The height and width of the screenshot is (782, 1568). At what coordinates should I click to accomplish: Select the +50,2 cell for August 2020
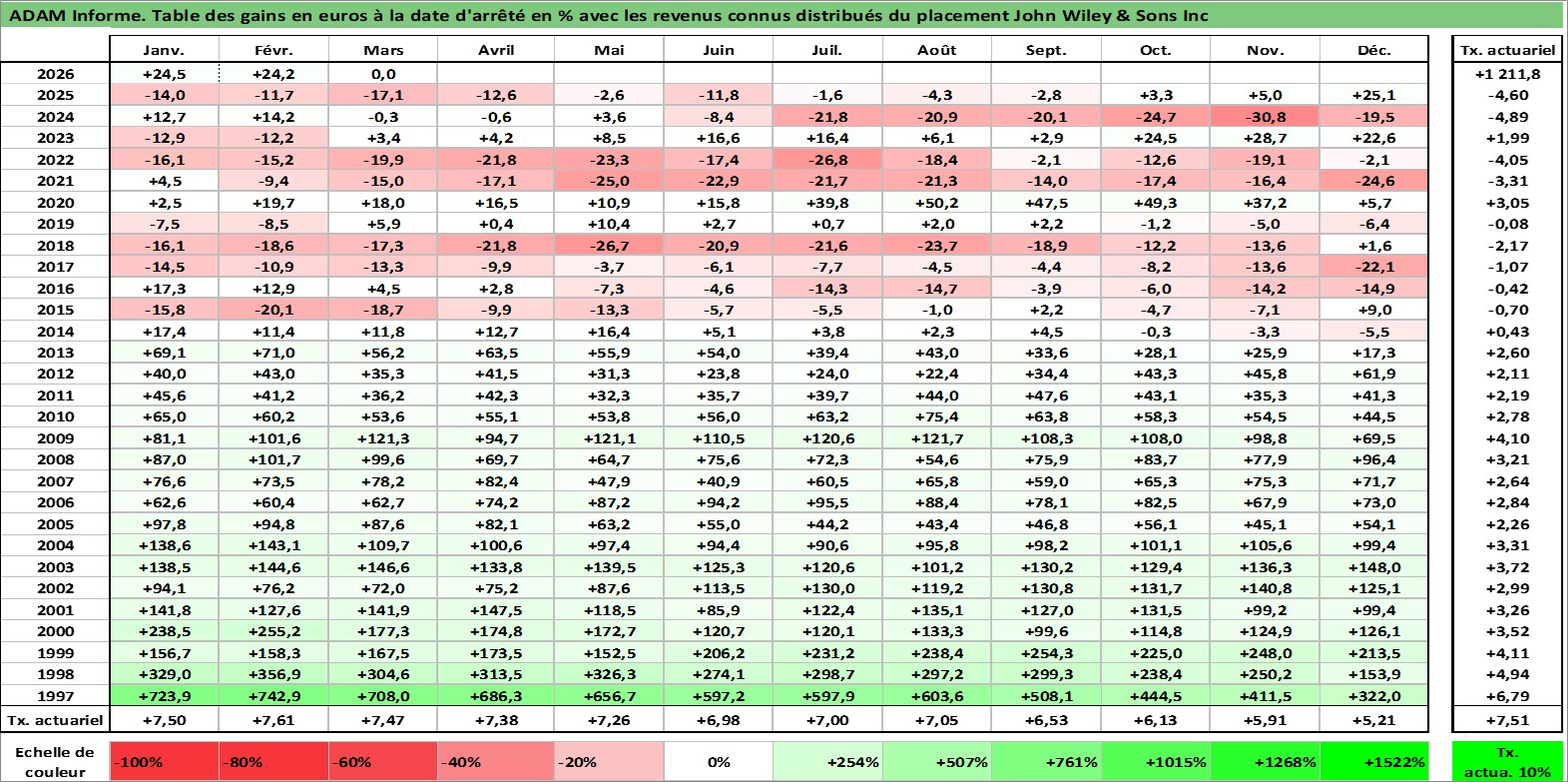(936, 203)
